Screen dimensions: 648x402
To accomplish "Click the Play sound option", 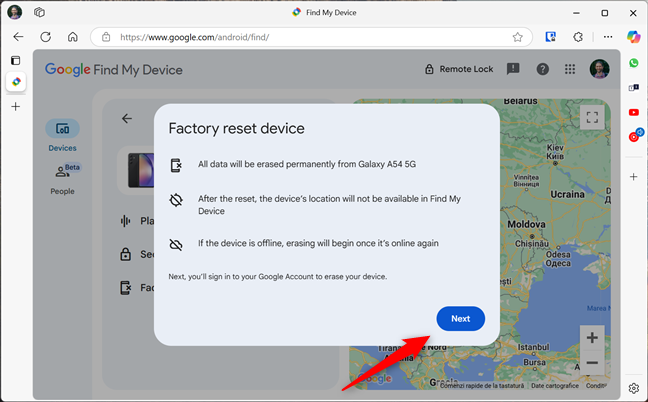I will (x=137, y=221).
